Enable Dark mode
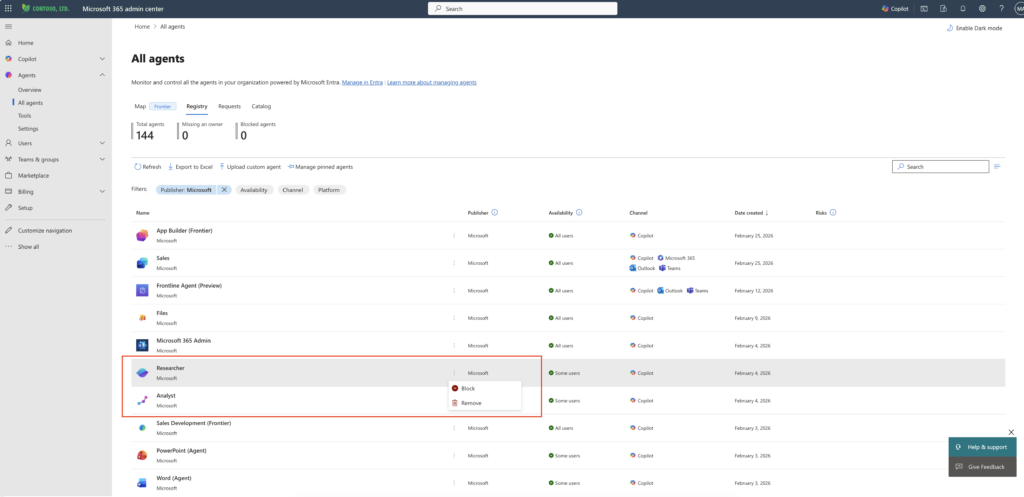Image resolution: width=1024 pixels, height=497 pixels. 973,28
